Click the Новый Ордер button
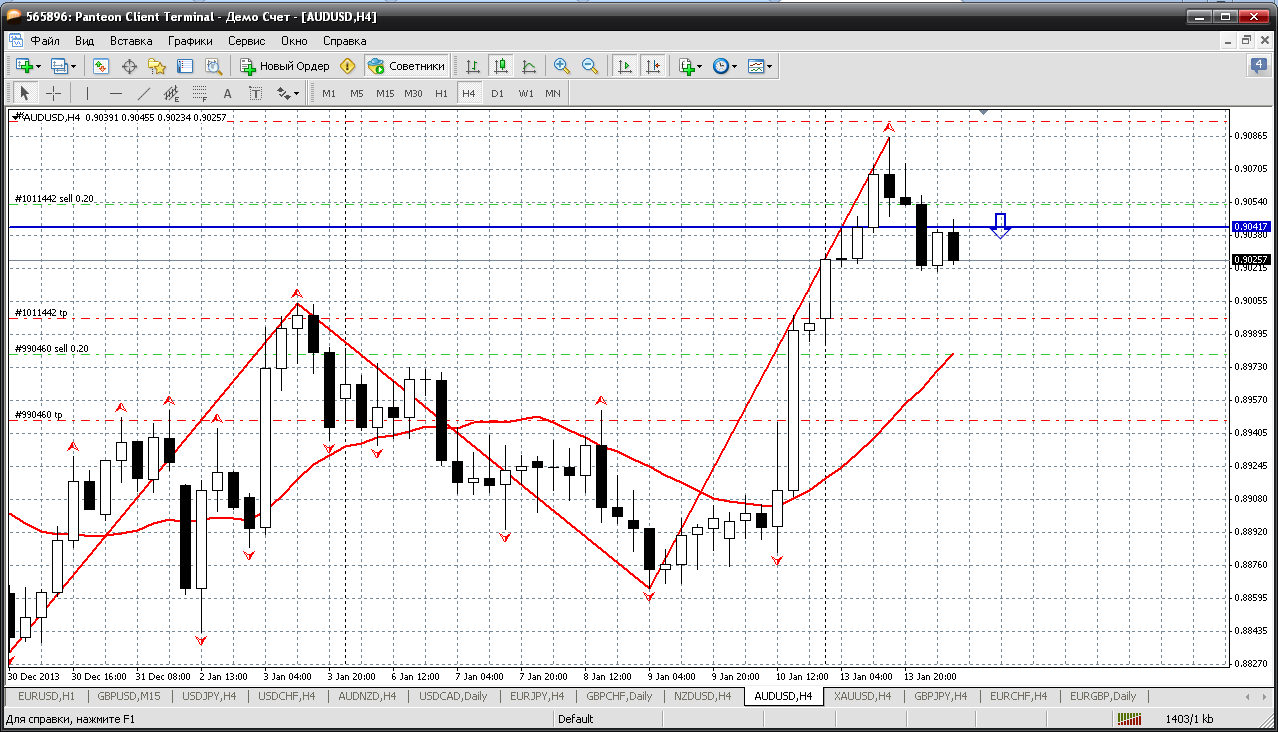Screen dimensions: 1278x732 285,66
